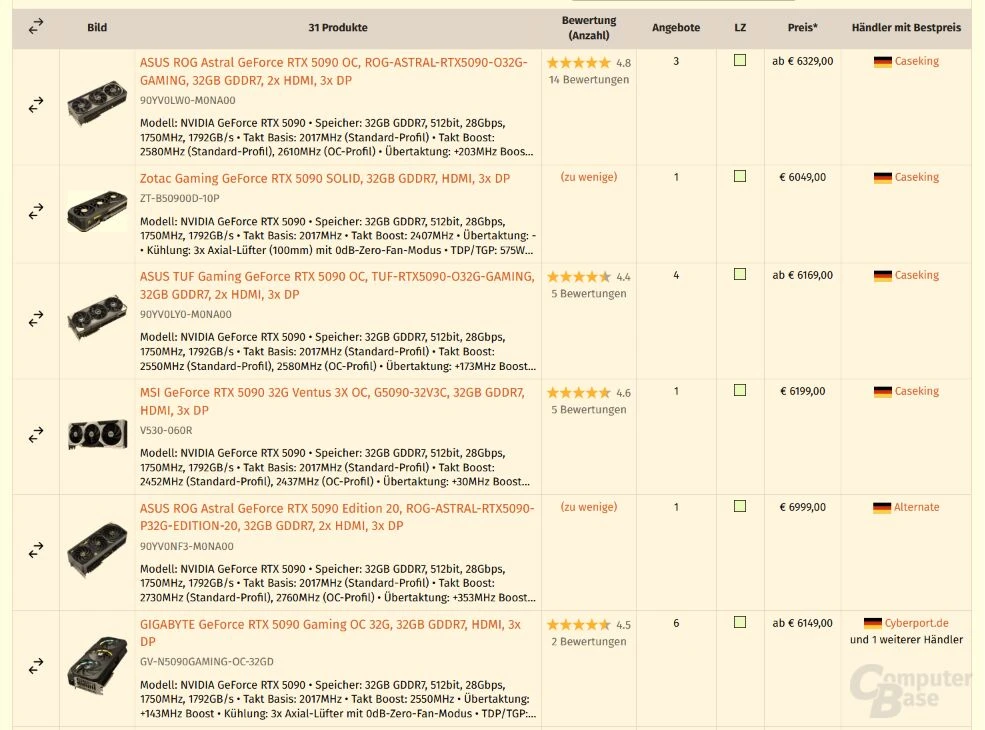Click compare arrows for Zotac SOLID row
Image resolution: width=985 pixels, height=730 pixels.
(x=36, y=211)
